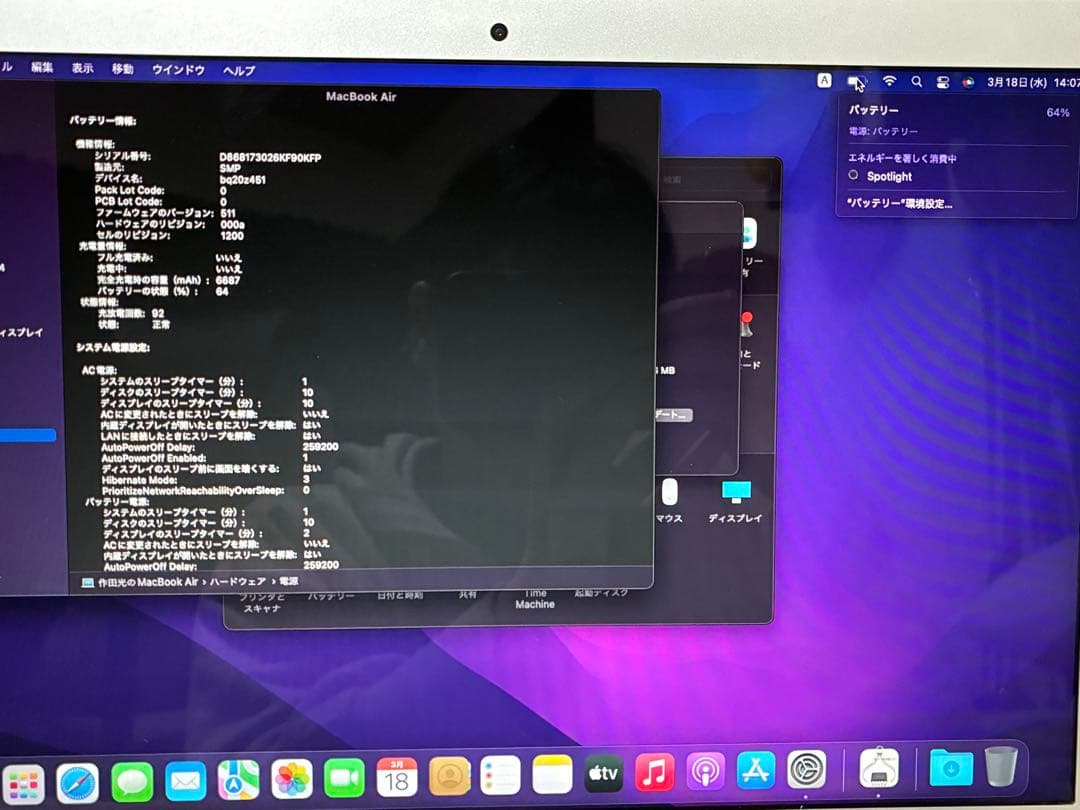Click 電源 in the path bar

coord(289,581)
